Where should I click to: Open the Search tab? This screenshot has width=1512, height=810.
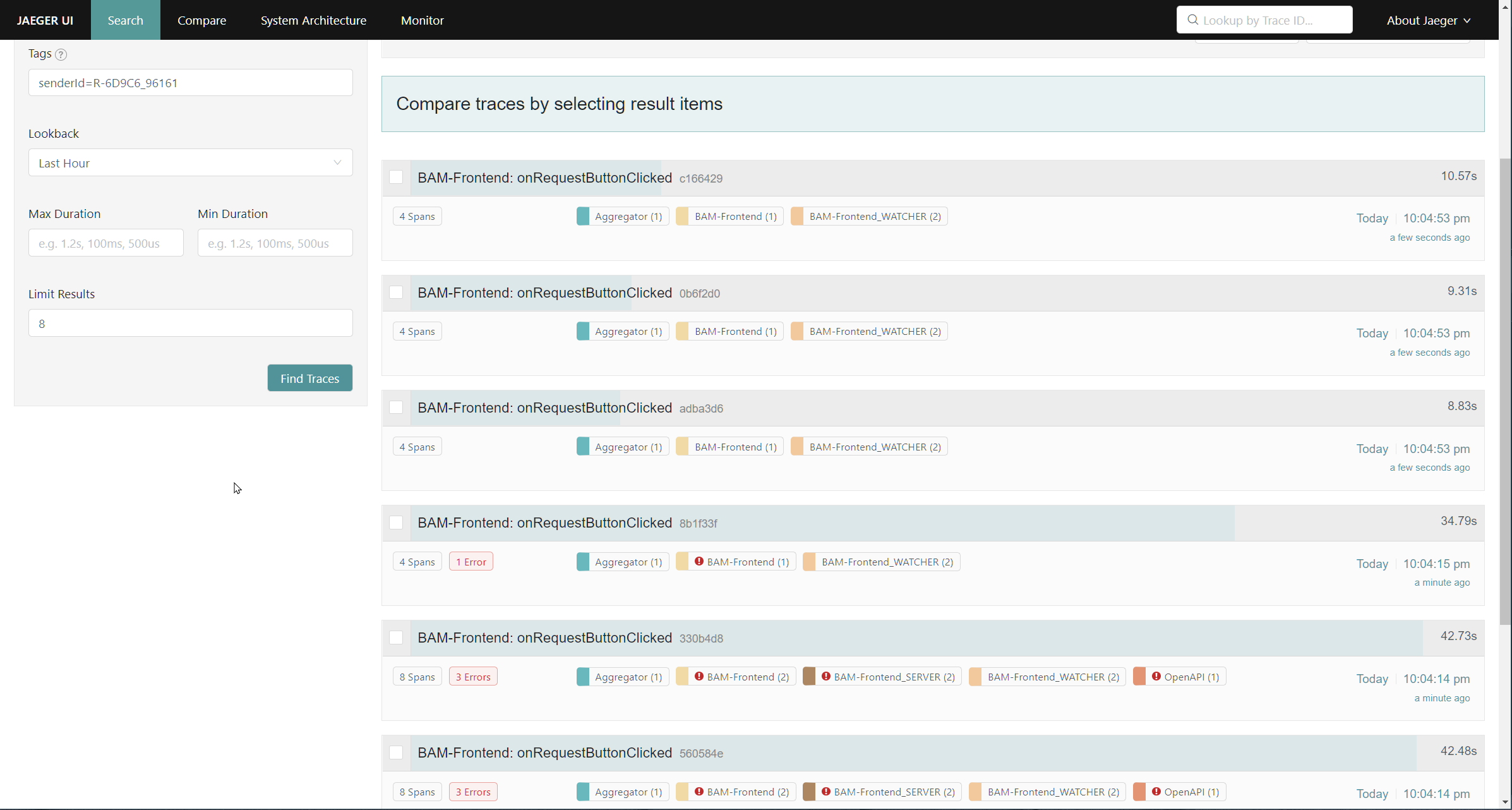pos(125,20)
